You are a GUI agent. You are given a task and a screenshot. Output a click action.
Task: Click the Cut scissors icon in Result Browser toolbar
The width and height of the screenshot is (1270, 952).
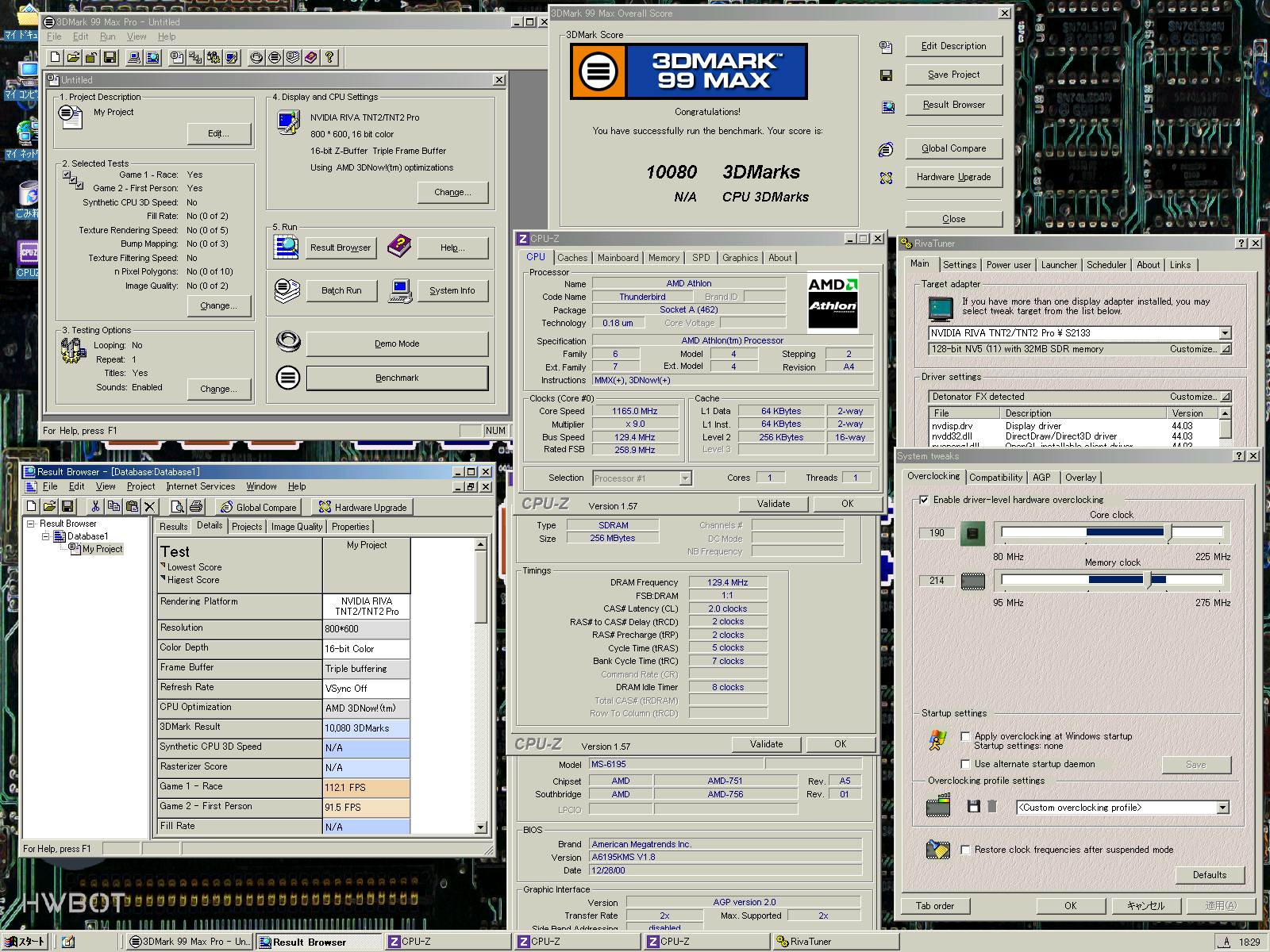[95, 506]
